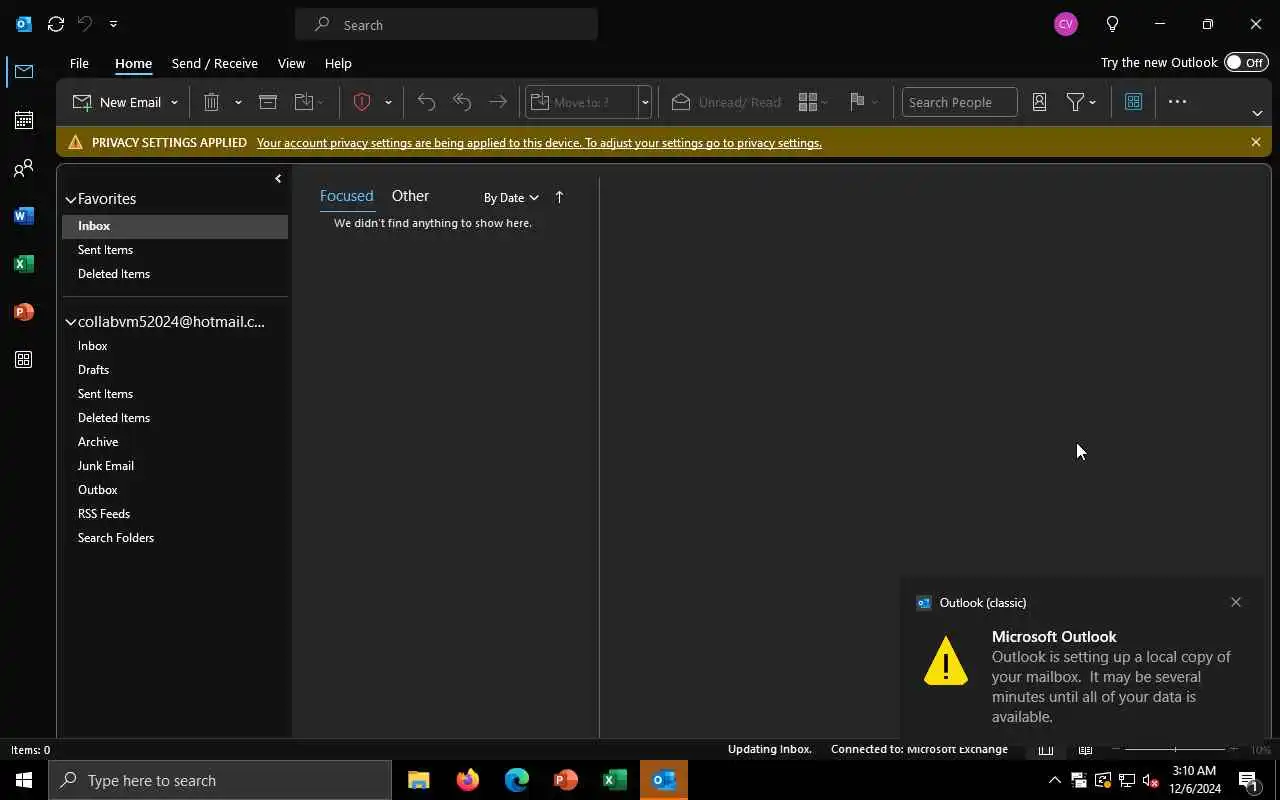
Task: Launch PowerPoint from the Outlook sidebar
Action: 24,312
